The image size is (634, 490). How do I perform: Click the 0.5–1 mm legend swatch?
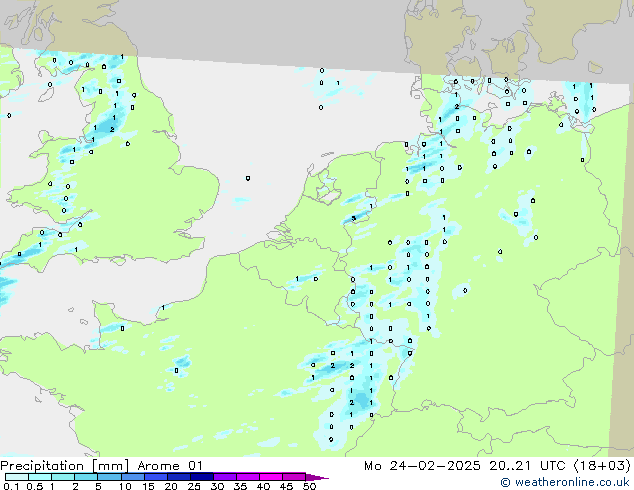click(x=40, y=477)
